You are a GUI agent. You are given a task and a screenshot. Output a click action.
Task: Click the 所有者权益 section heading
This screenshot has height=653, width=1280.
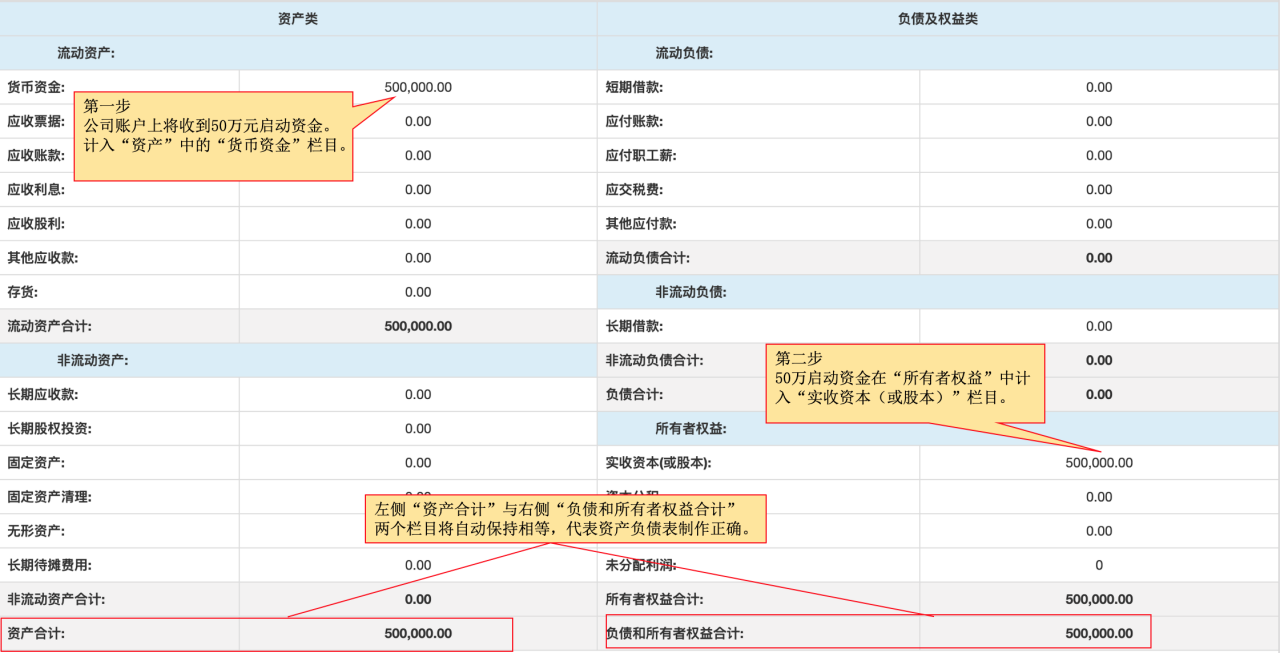(690, 429)
